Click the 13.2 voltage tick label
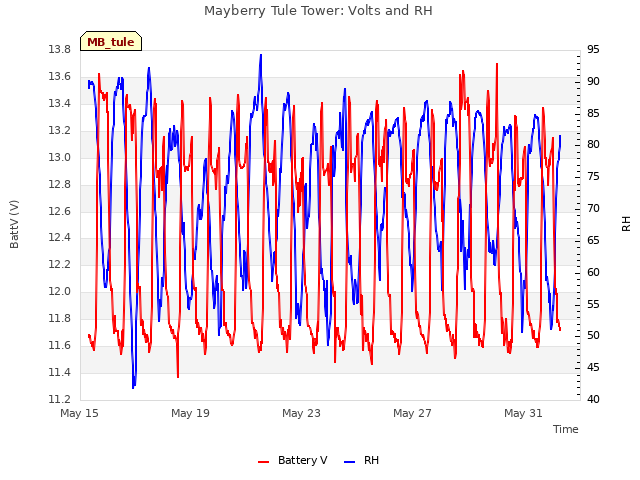 pos(59,131)
